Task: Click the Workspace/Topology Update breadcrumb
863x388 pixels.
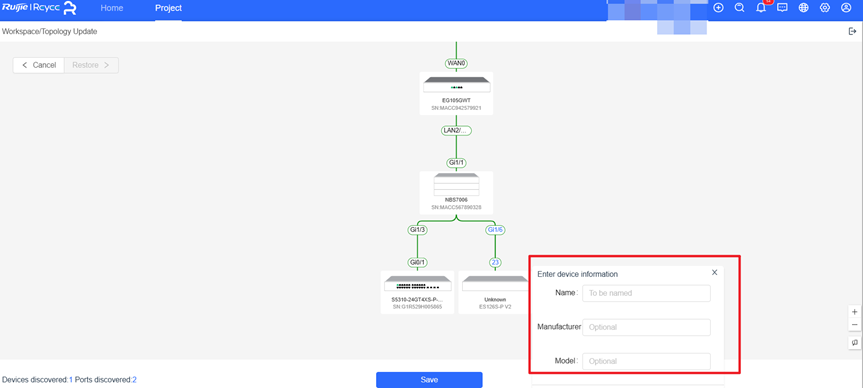Action: 50,32
